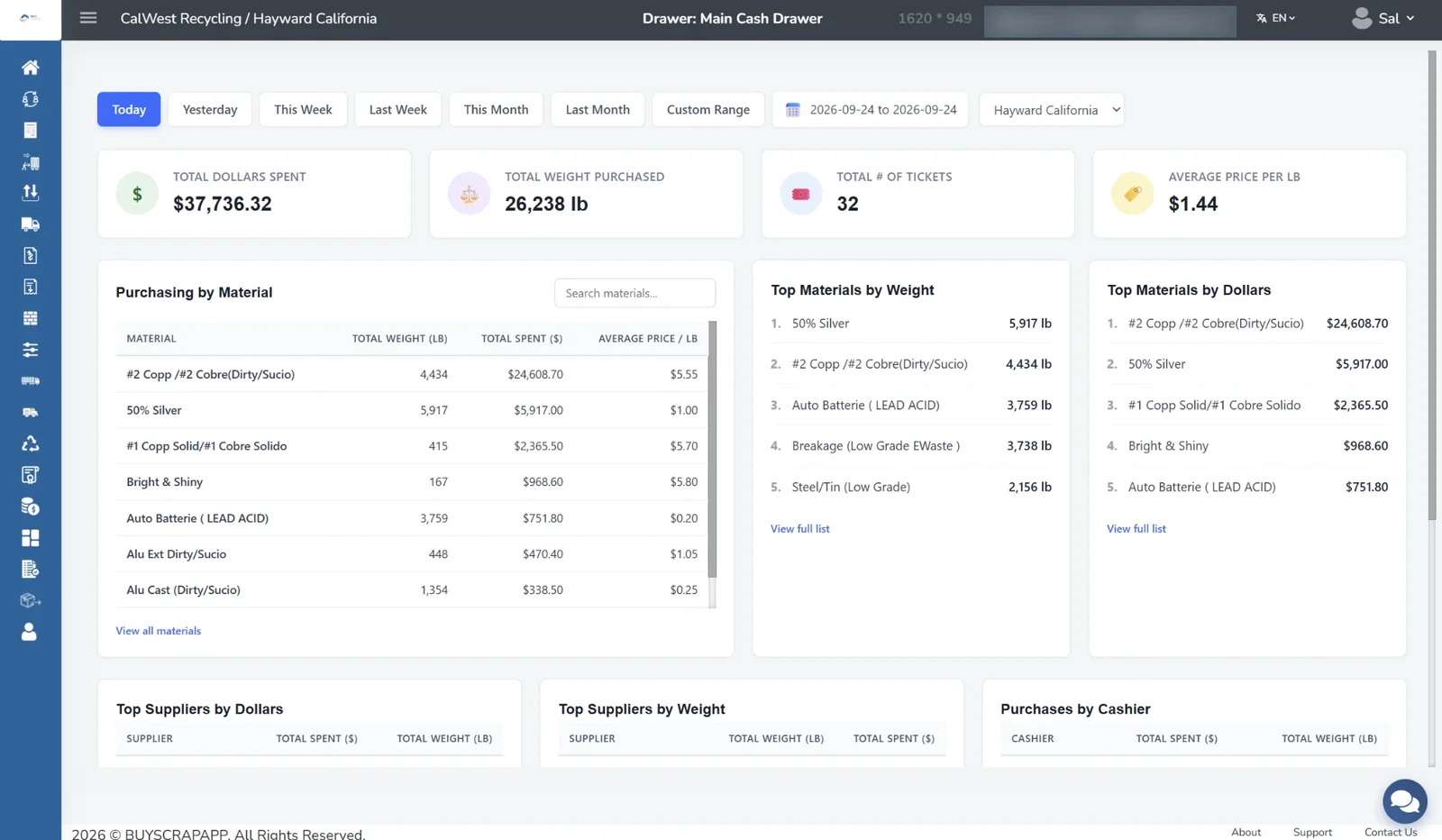Image resolution: width=1442 pixels, height=840 pixels.
Task: Choose the Last Month filter
Action: [598, 110]
